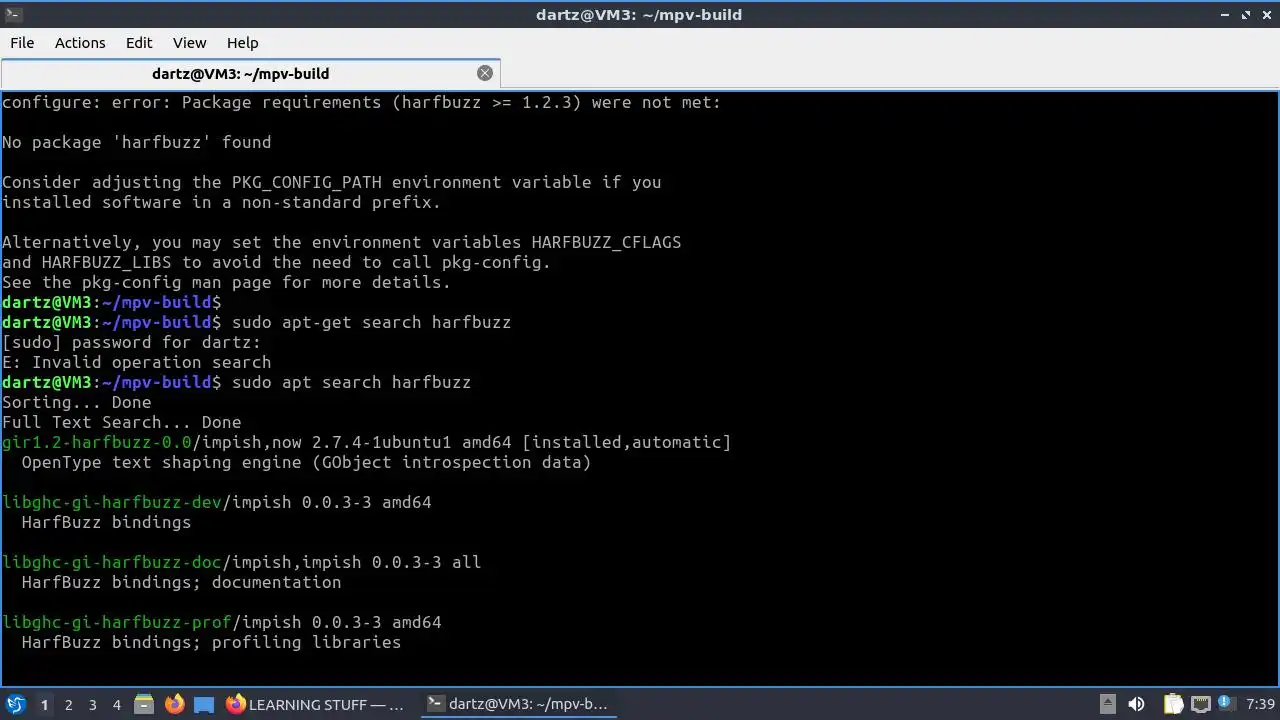The width and height of the screenshot is (1280, 720).
Task: Open the Lubuntu application menu icon
Action: click(x=15, y=704)
